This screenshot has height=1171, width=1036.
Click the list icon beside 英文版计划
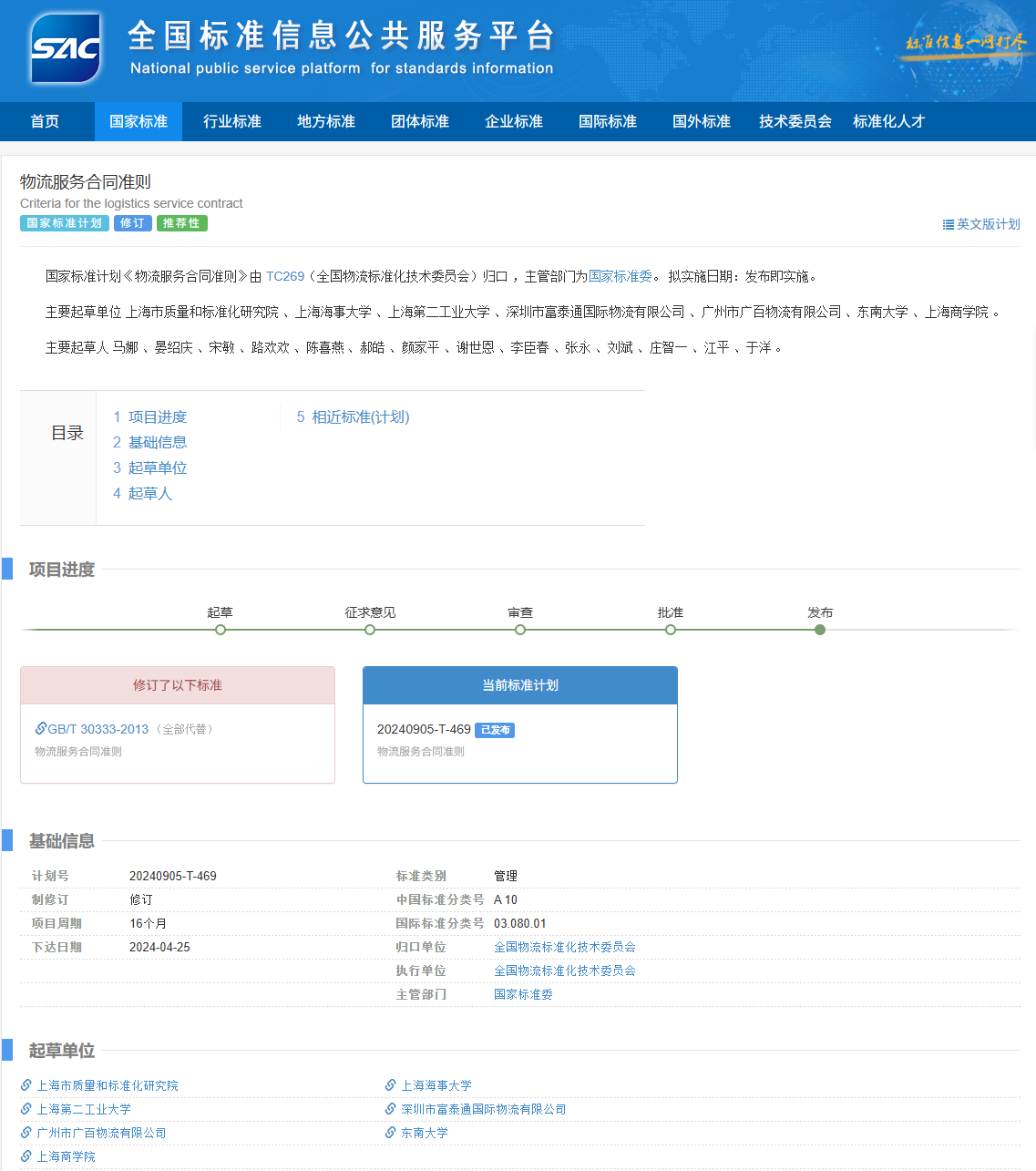pos(948,224)
